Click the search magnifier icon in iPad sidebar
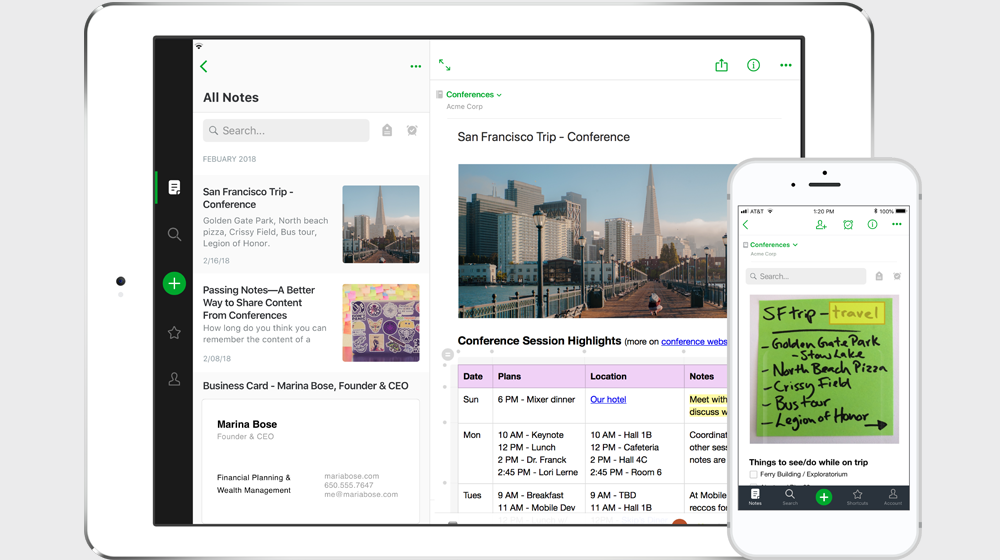The width and height of the screenshot is (1000, 560). click(174, 234)
